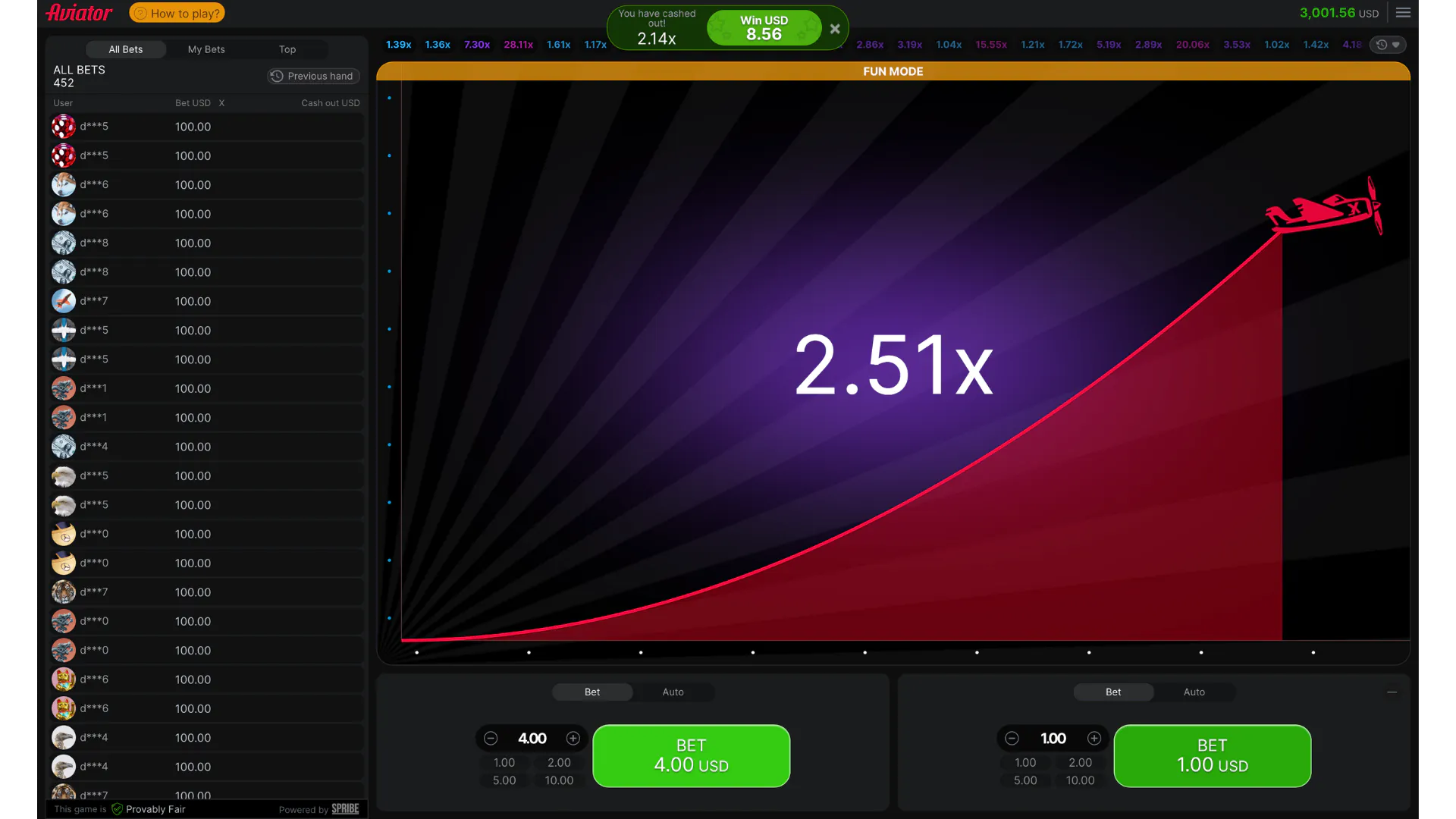Open the Top bets tab
The width and height of the screenshot is (1456, 819).
pos(287,49)
